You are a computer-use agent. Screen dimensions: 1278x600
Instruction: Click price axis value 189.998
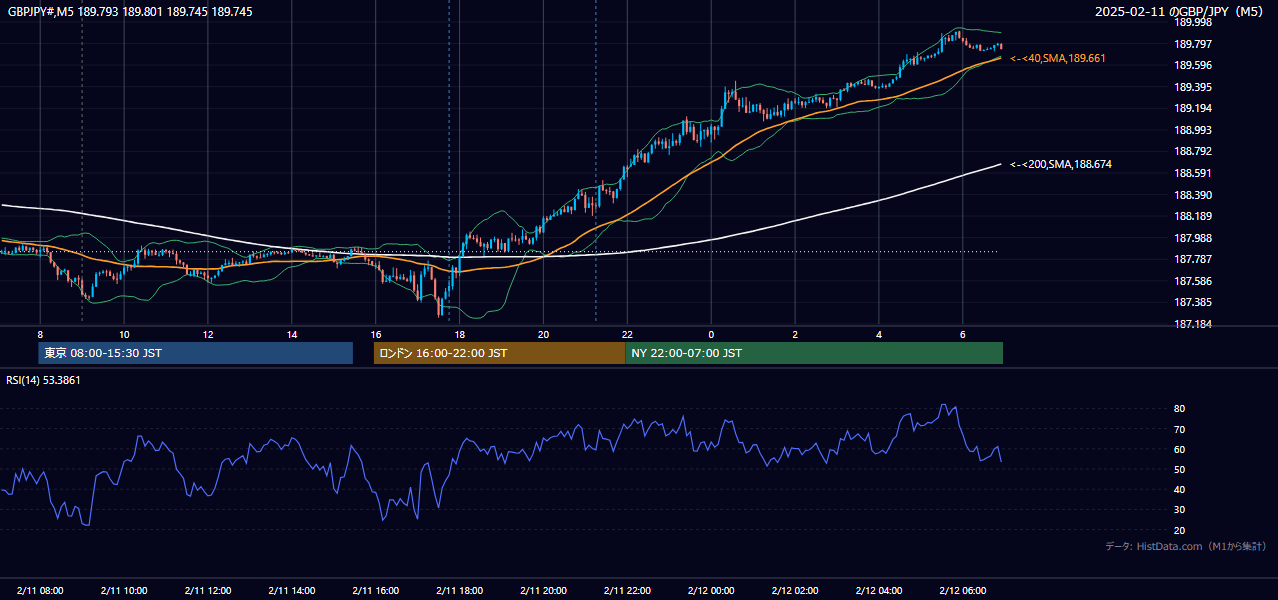pos(1193,22)
